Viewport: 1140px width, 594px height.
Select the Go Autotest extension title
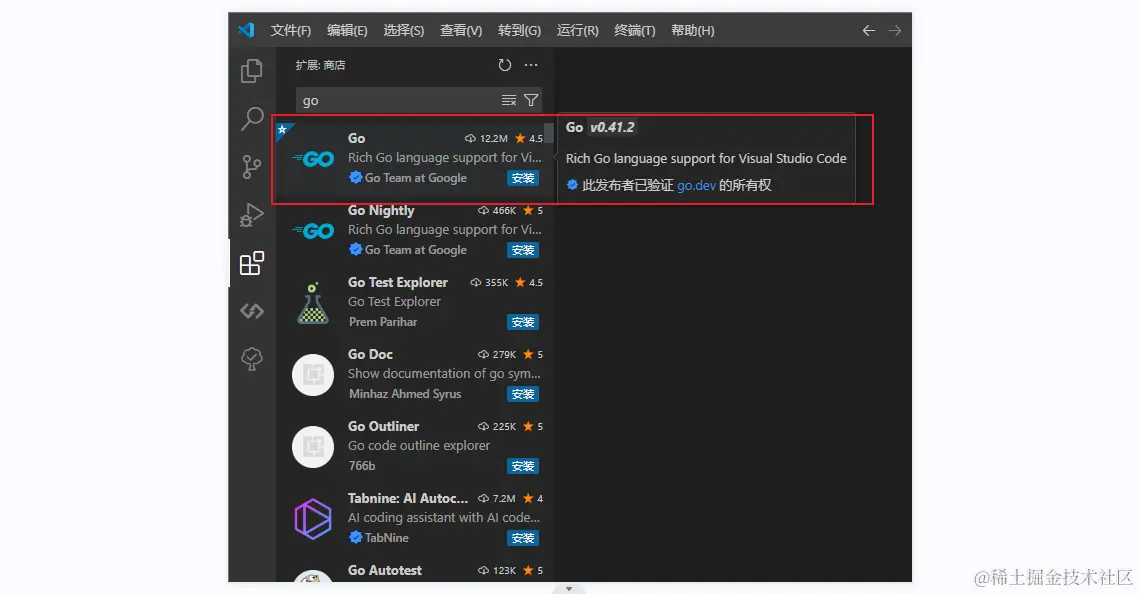(385, 570)
